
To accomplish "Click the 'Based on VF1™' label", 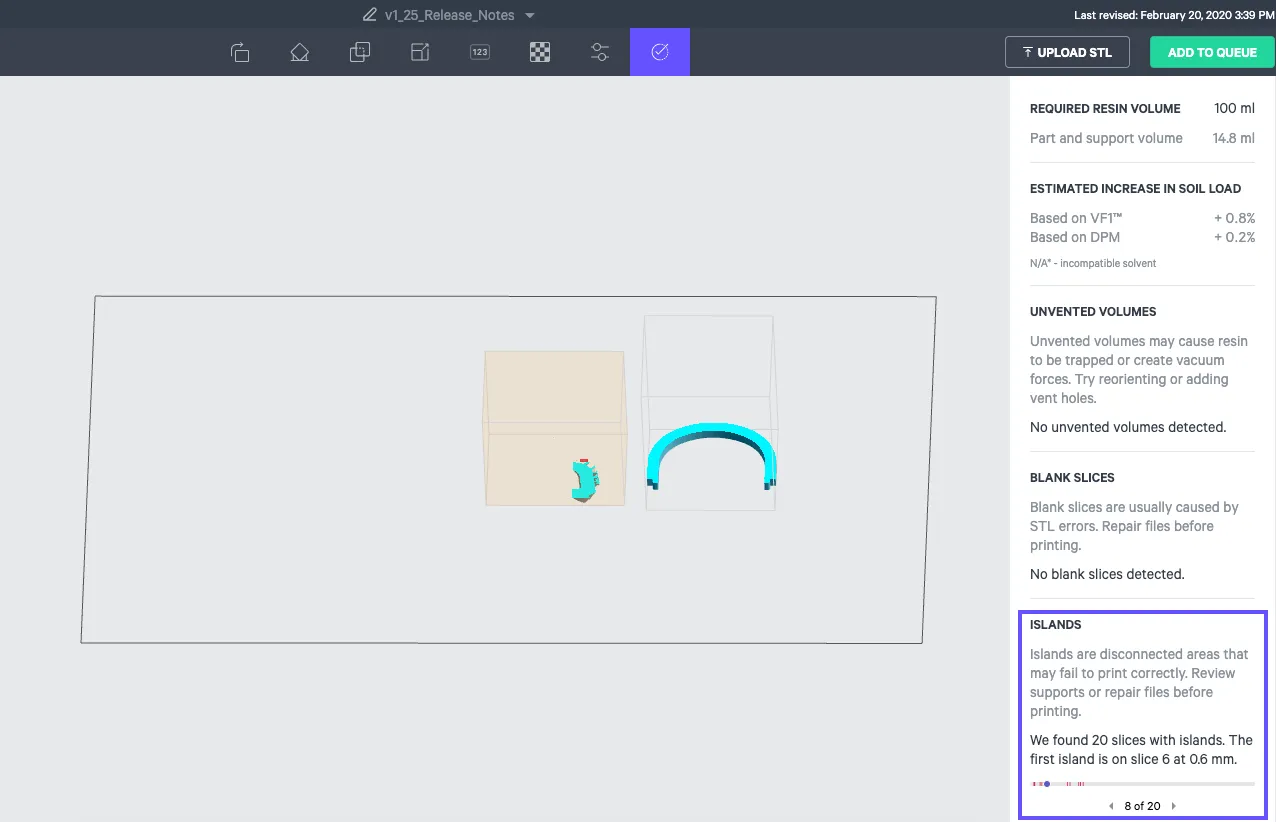I will (x=1076, y=218).
